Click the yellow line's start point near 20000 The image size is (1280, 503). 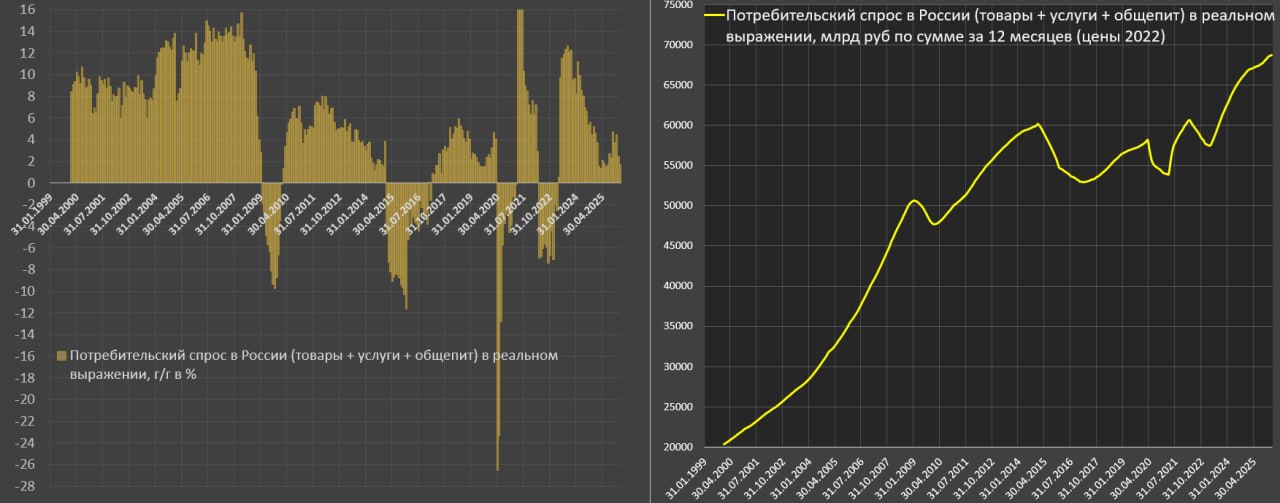[x=723, y=444]
